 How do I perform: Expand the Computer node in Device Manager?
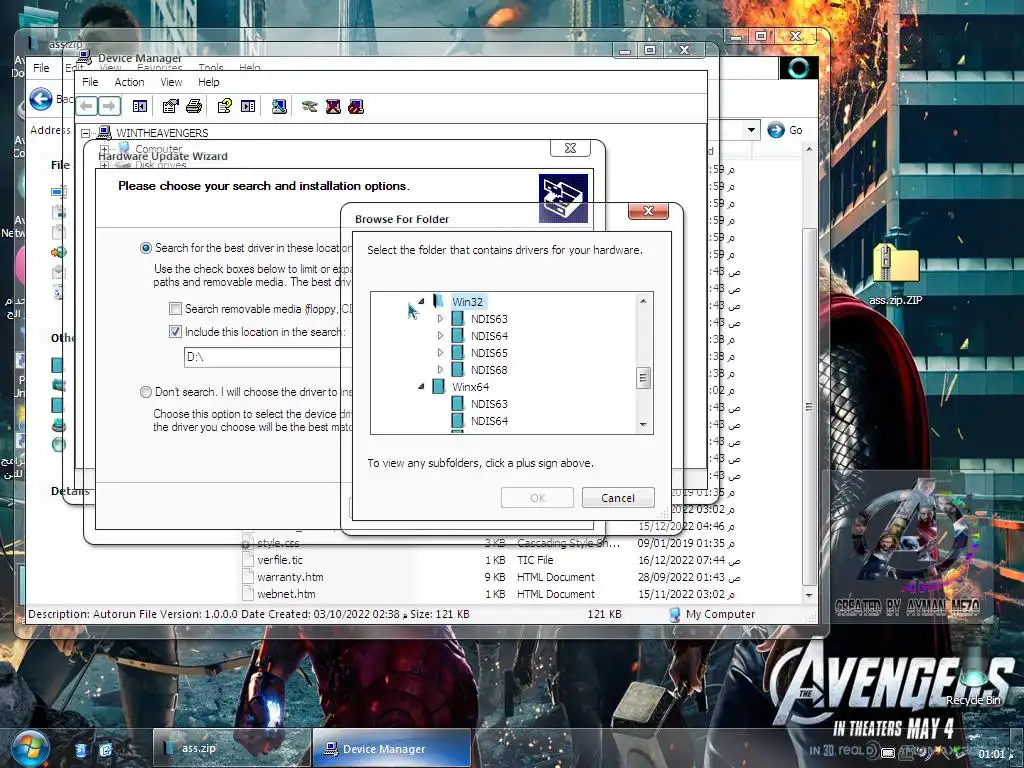[104, 149]
